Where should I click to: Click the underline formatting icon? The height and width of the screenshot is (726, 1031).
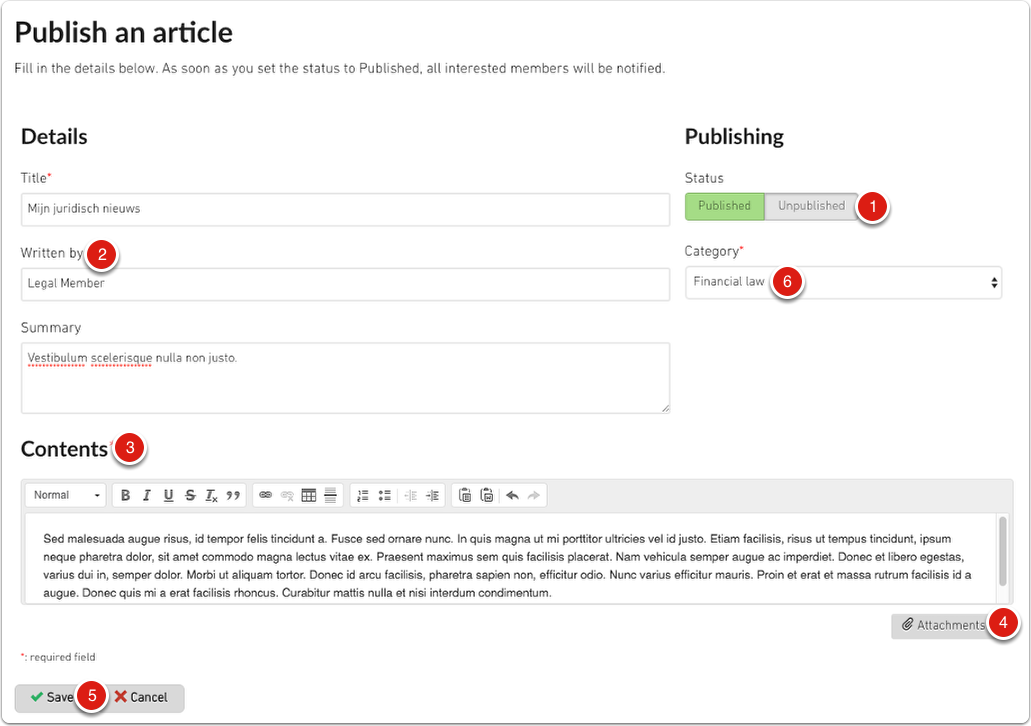(168, 495)
